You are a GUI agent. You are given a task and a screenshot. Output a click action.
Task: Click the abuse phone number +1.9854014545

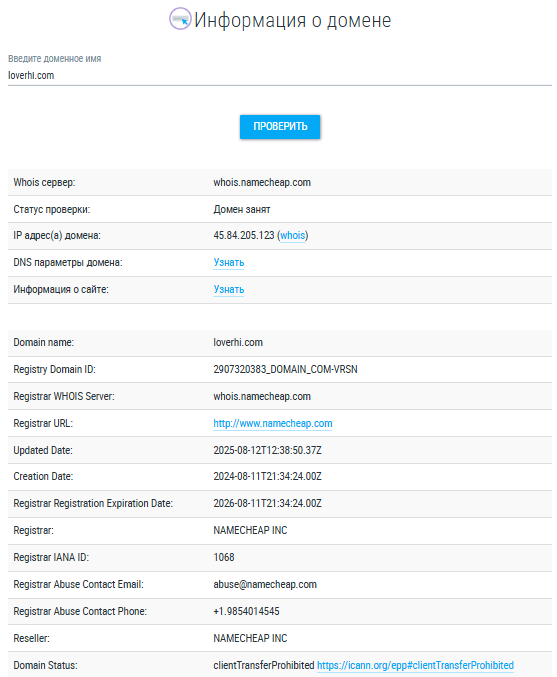pos(246,611)
